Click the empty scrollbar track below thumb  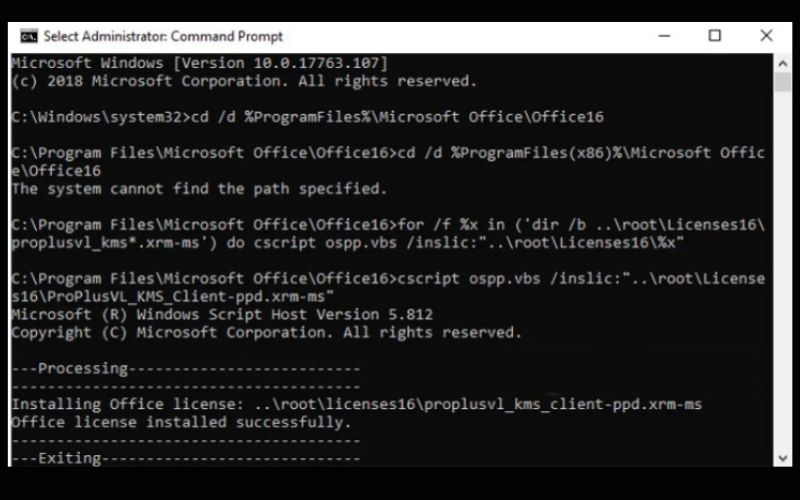(783, 270)
